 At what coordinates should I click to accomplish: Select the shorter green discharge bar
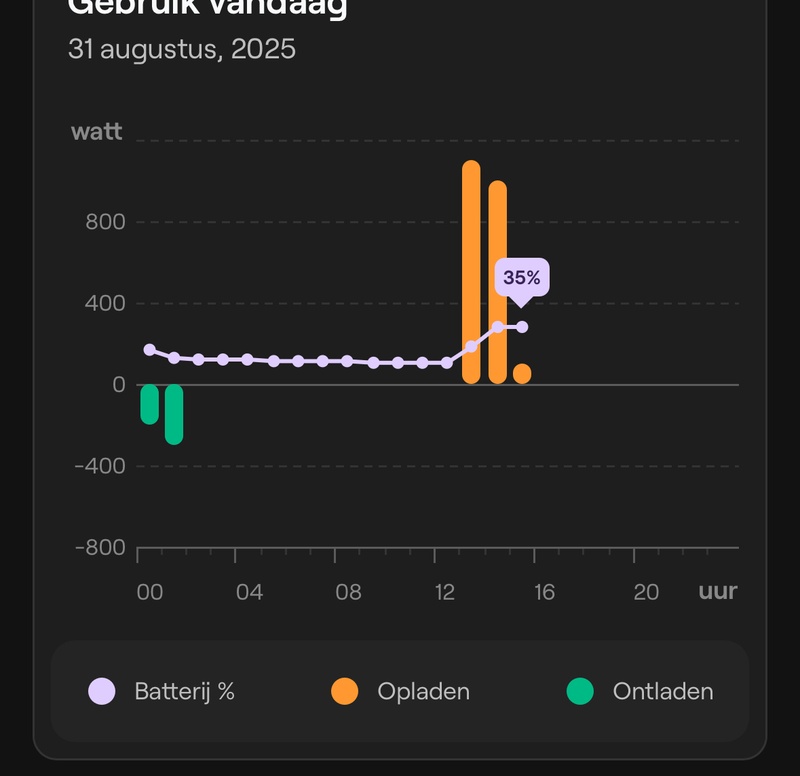point(150,404)
